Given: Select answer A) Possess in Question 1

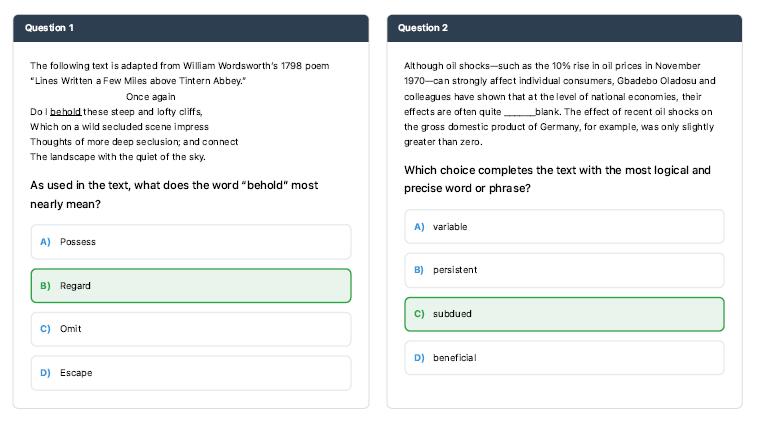Looking at the screenshot, I should click(191, 242).
